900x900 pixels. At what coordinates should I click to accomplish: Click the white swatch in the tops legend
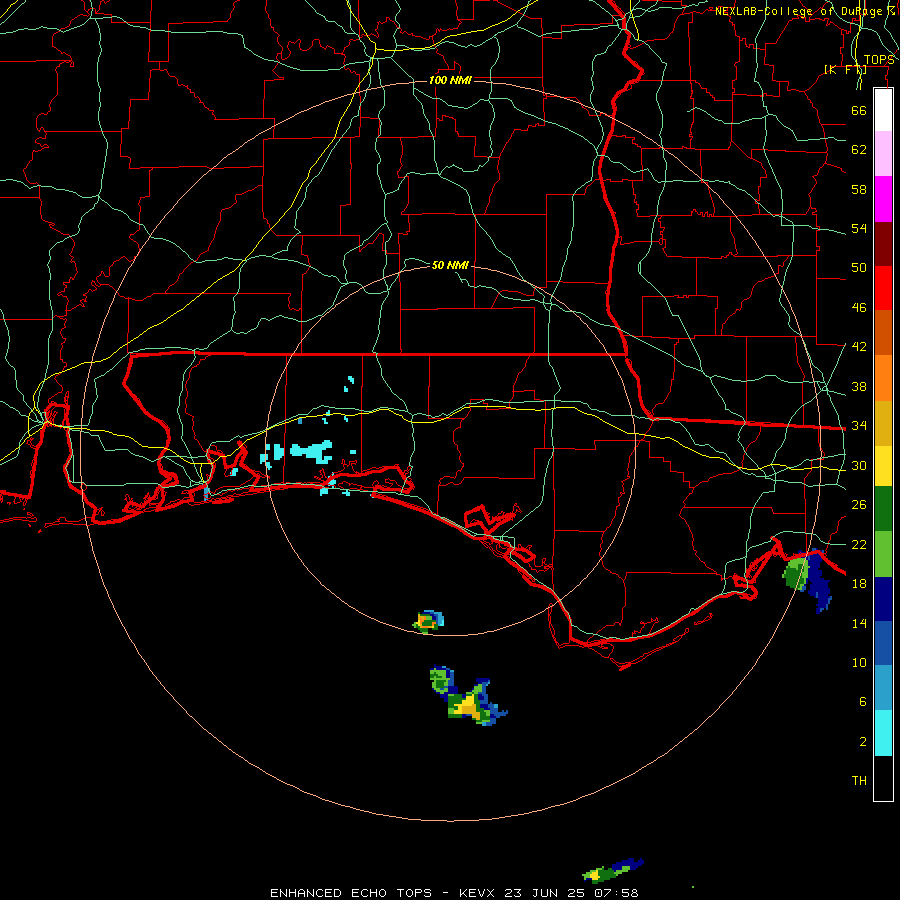click(x=883, y=110)
